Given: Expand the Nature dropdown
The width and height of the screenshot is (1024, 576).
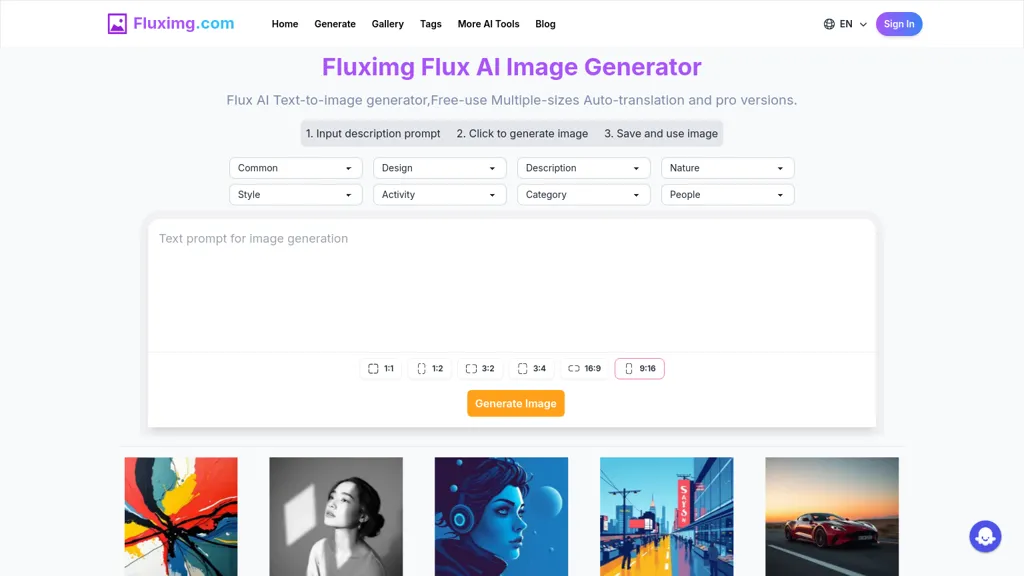Looking at the screenshot, I should click(728, 168).
